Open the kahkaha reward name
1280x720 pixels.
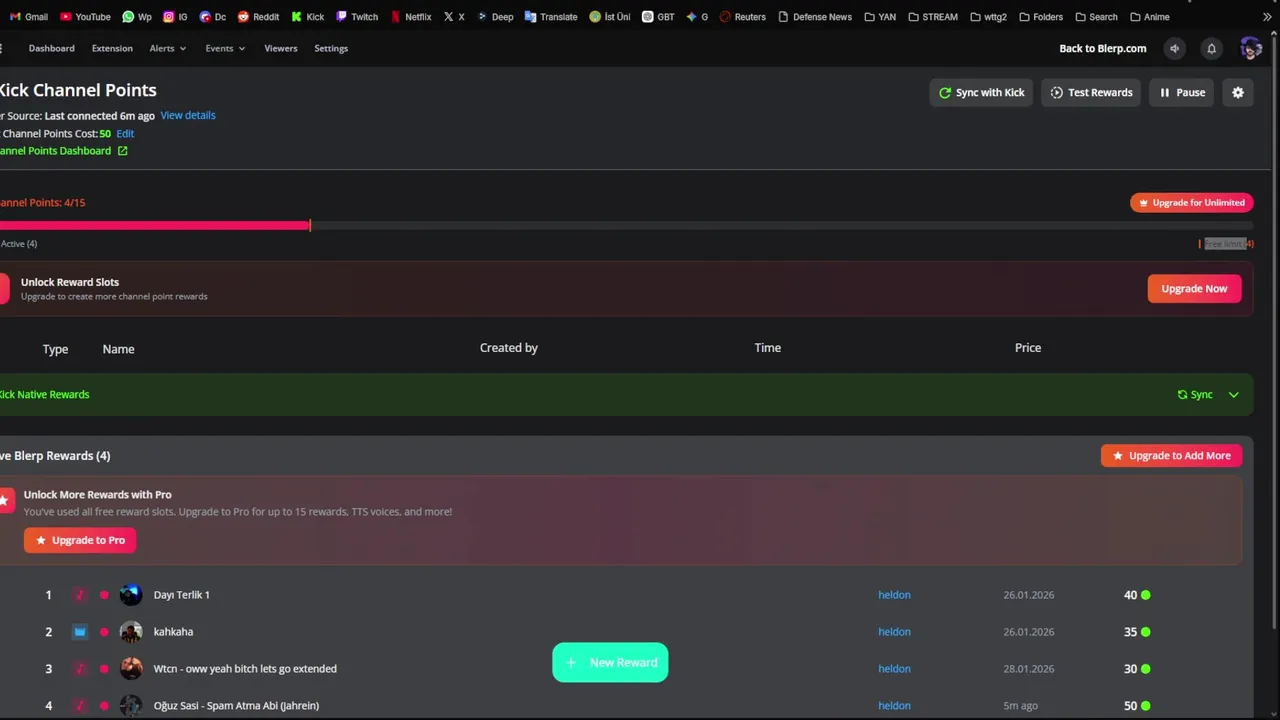[x=173, y=632]
